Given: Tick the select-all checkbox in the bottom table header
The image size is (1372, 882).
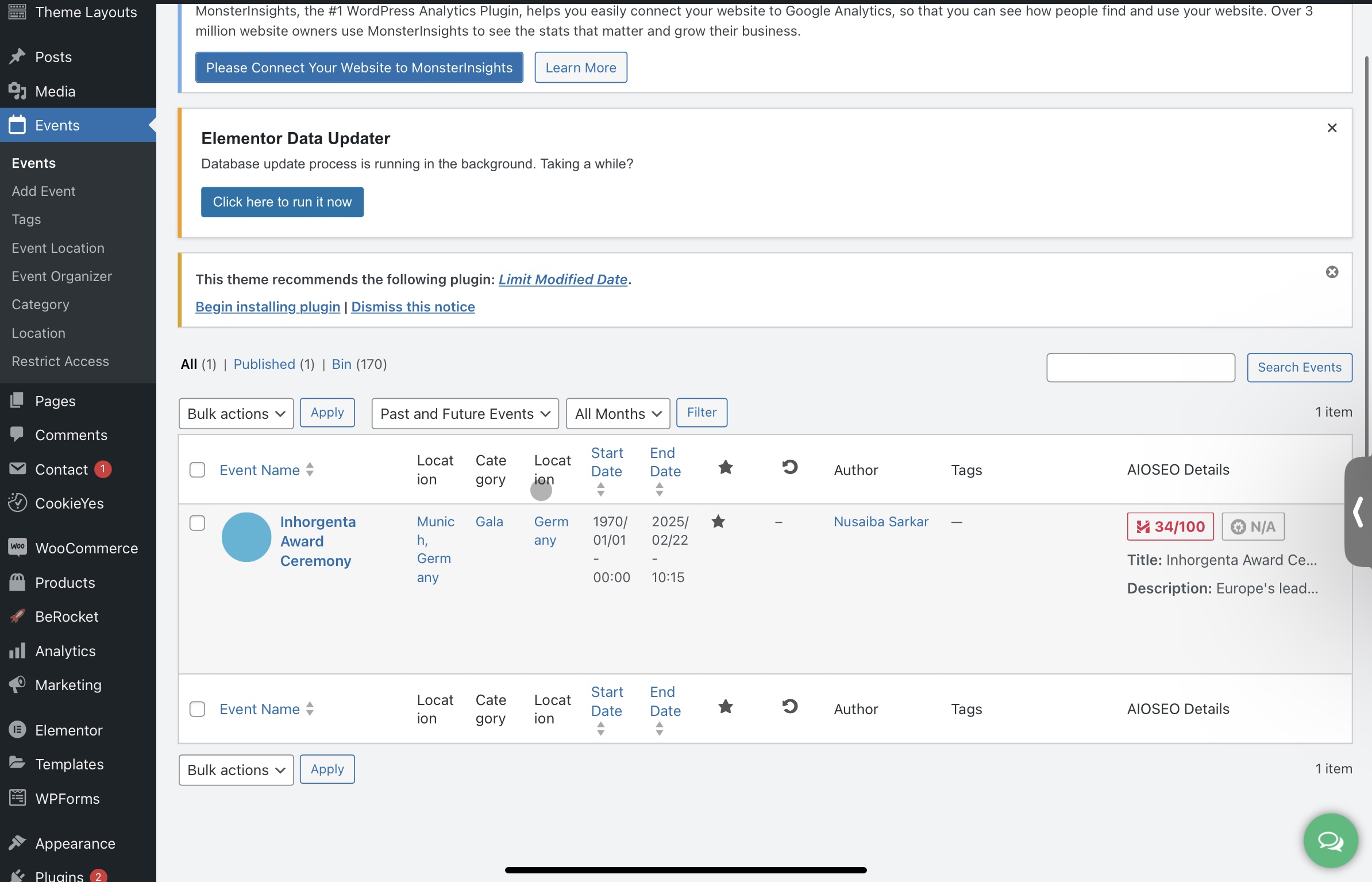Looking at the screenshot, I should pyautogui.click(x=197, y=709).
